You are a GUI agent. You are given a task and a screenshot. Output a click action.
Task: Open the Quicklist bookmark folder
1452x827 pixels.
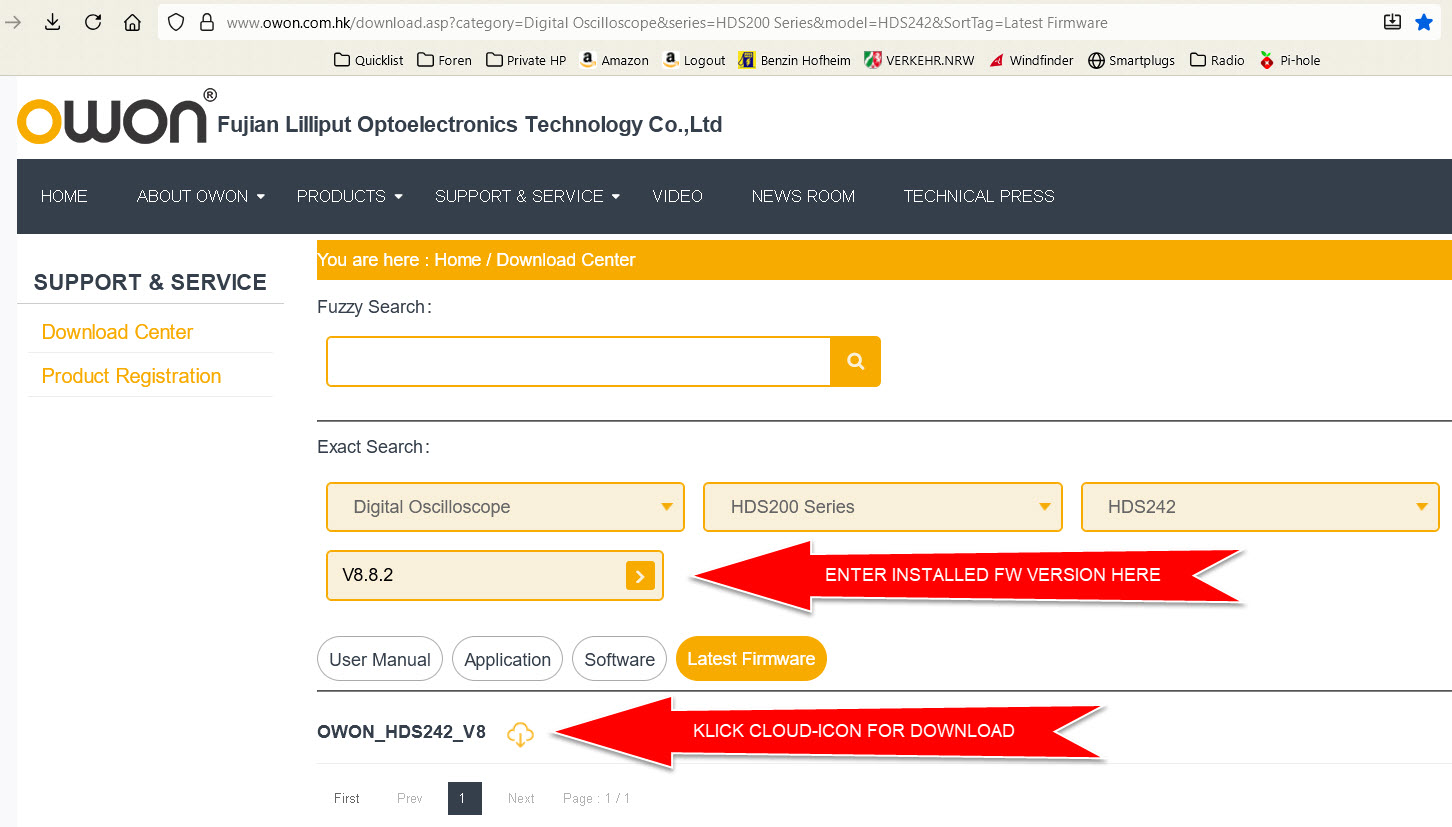click(368, 60)
